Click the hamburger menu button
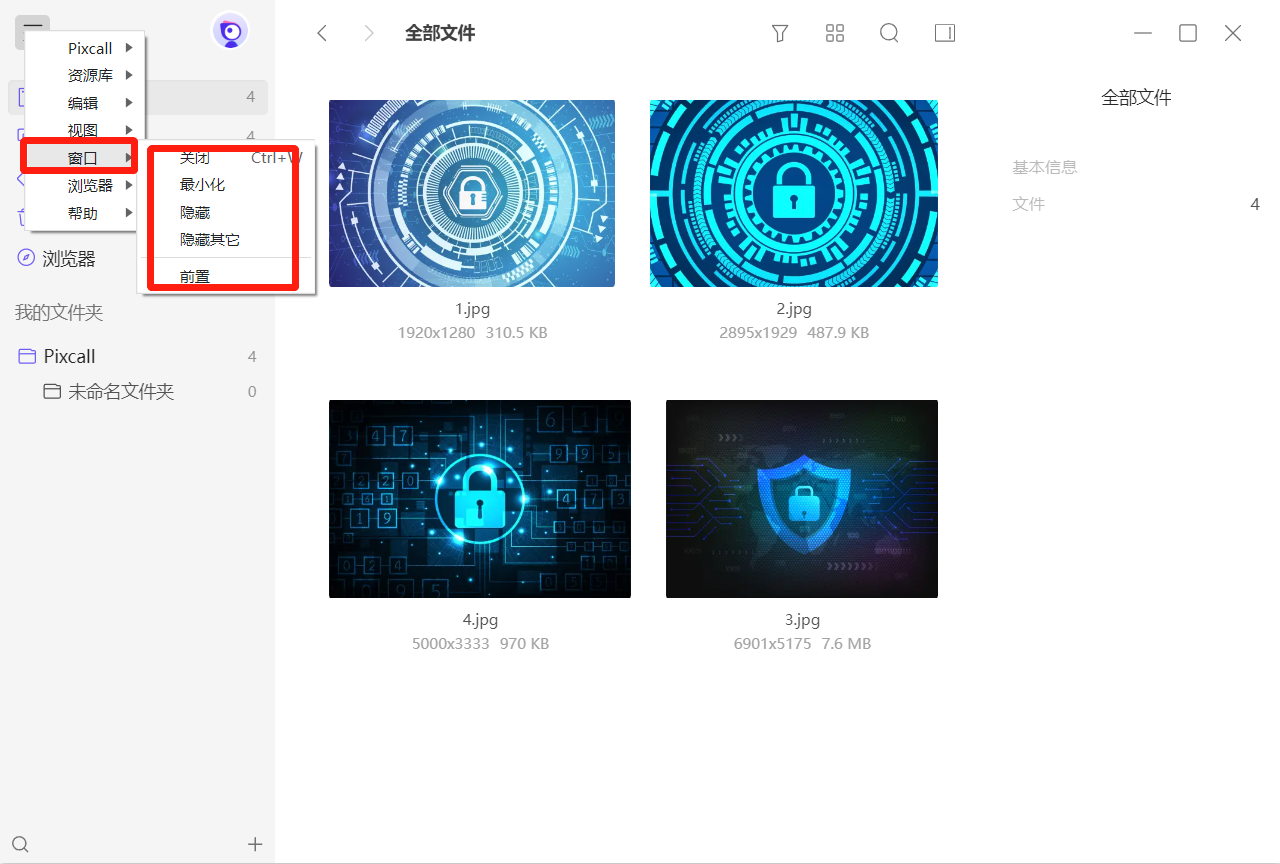 click(x=32, y=32)
